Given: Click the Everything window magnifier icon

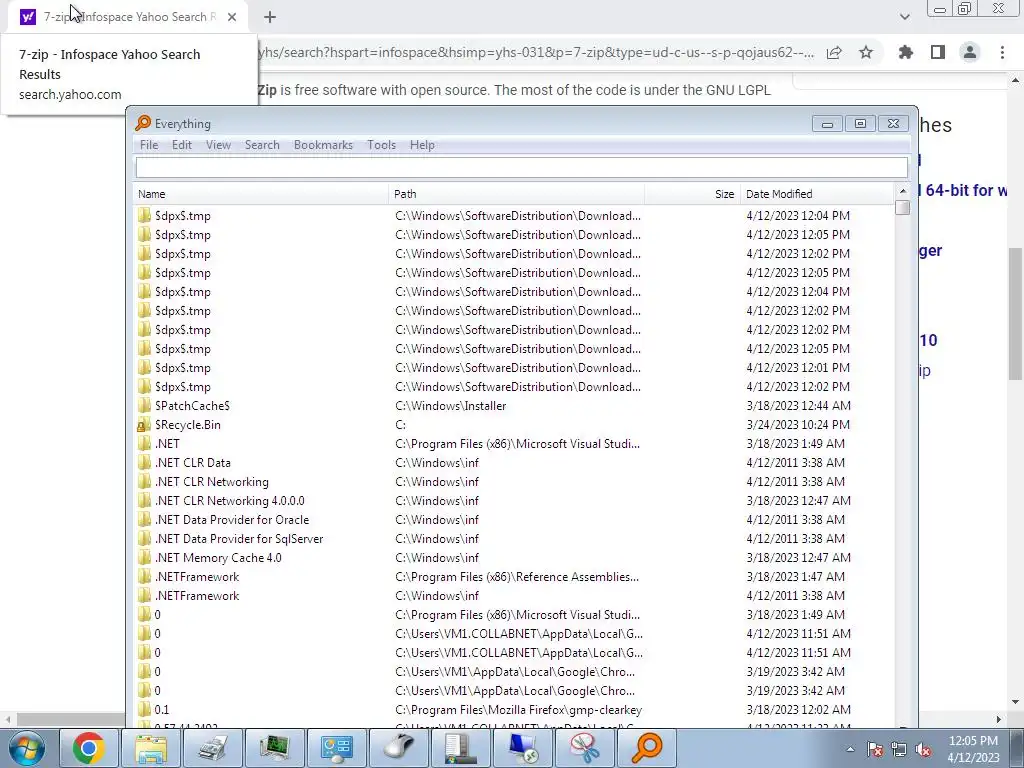Looking at the screenshot, I should [143, 123].
